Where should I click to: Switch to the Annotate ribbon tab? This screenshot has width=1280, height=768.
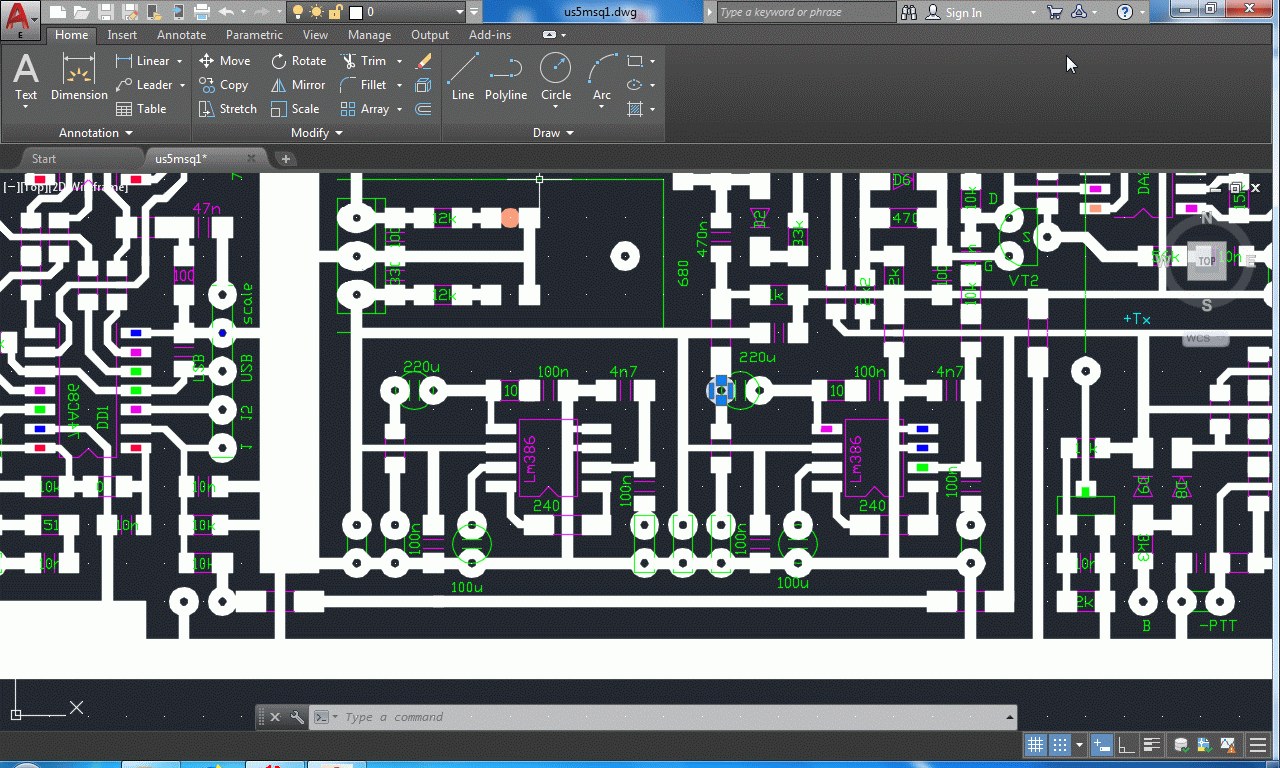tap(181, 35)
